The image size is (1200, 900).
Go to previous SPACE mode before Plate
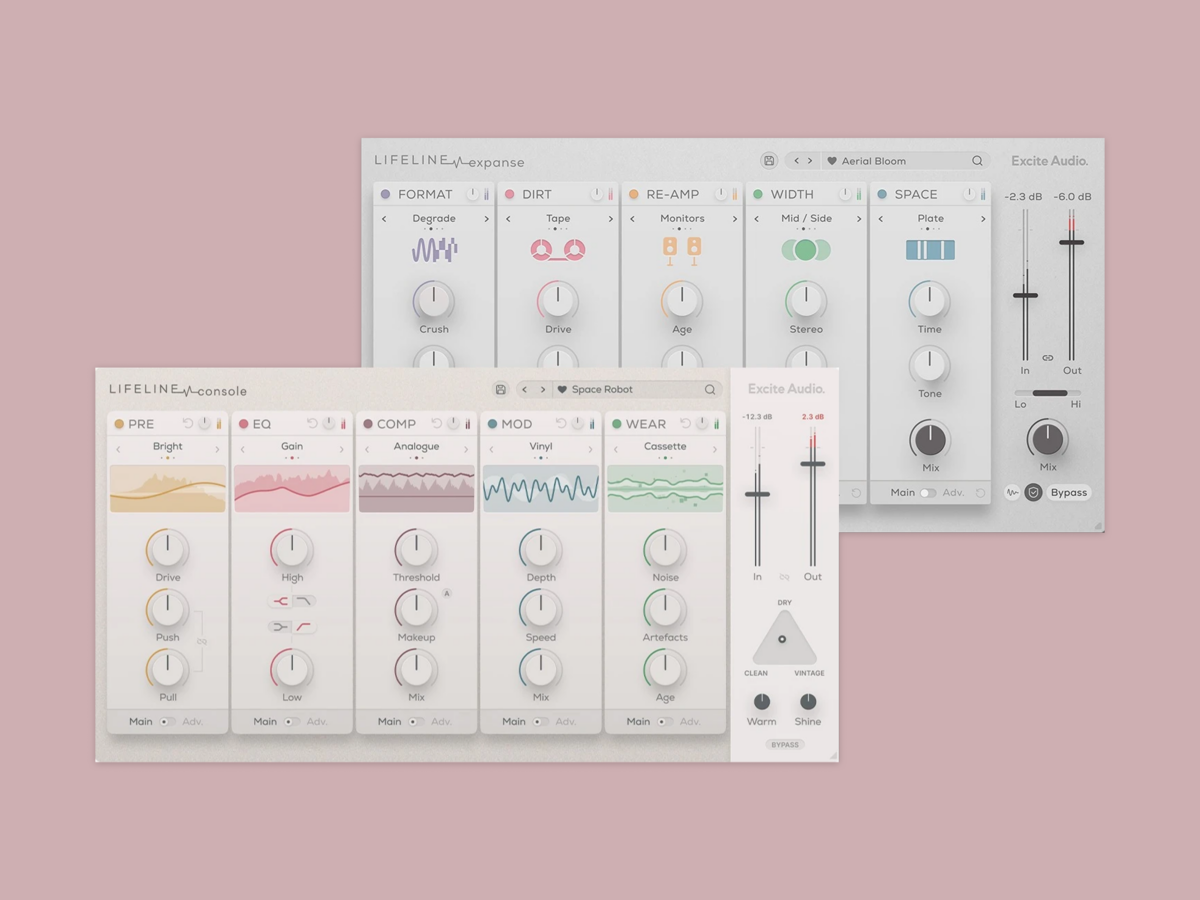(880, 219)
